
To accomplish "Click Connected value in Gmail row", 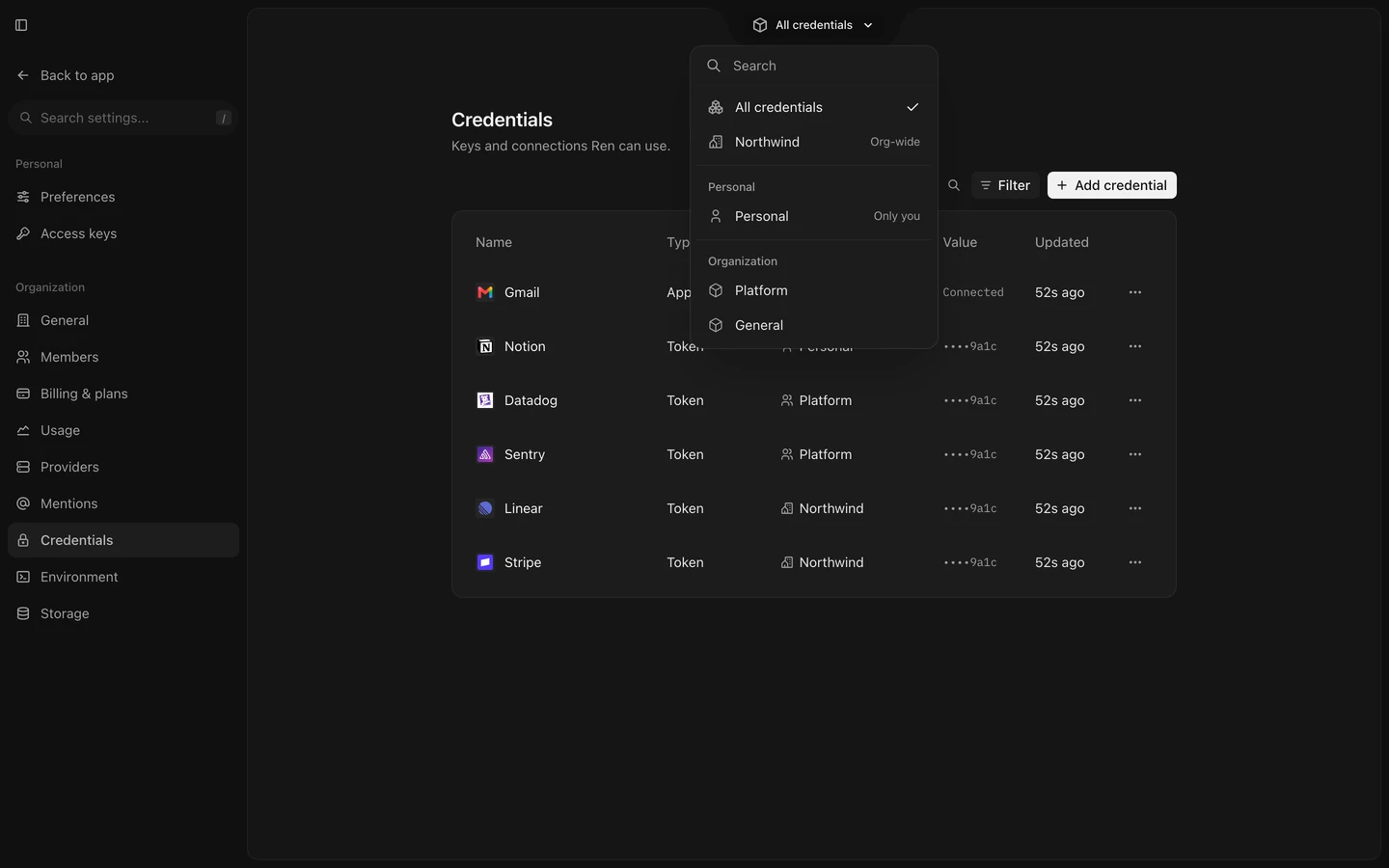I will 973,292.
